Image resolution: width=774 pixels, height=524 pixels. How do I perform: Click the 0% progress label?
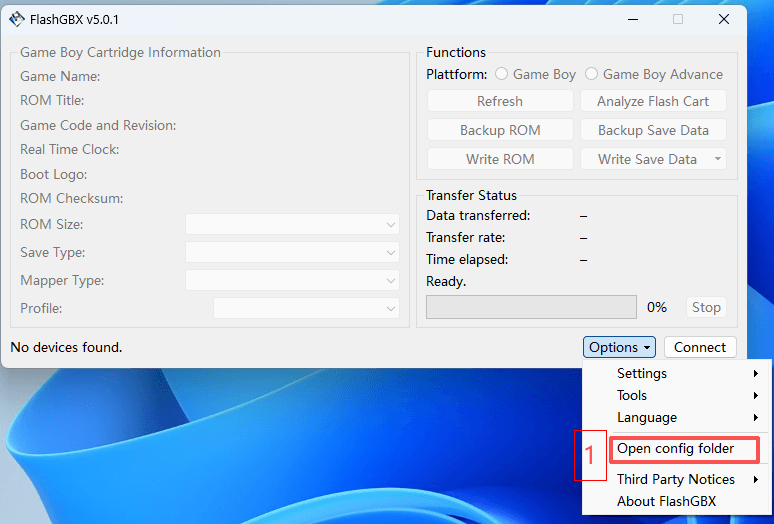point(657,307)
